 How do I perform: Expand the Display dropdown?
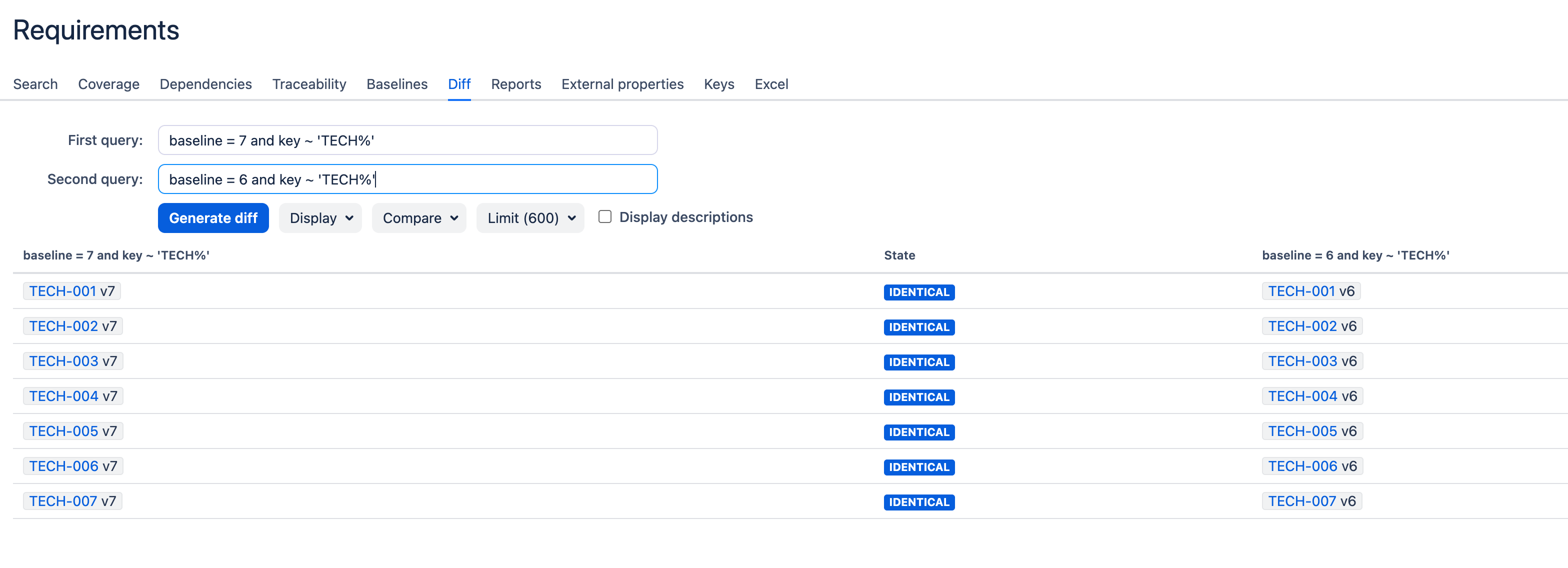320,218
